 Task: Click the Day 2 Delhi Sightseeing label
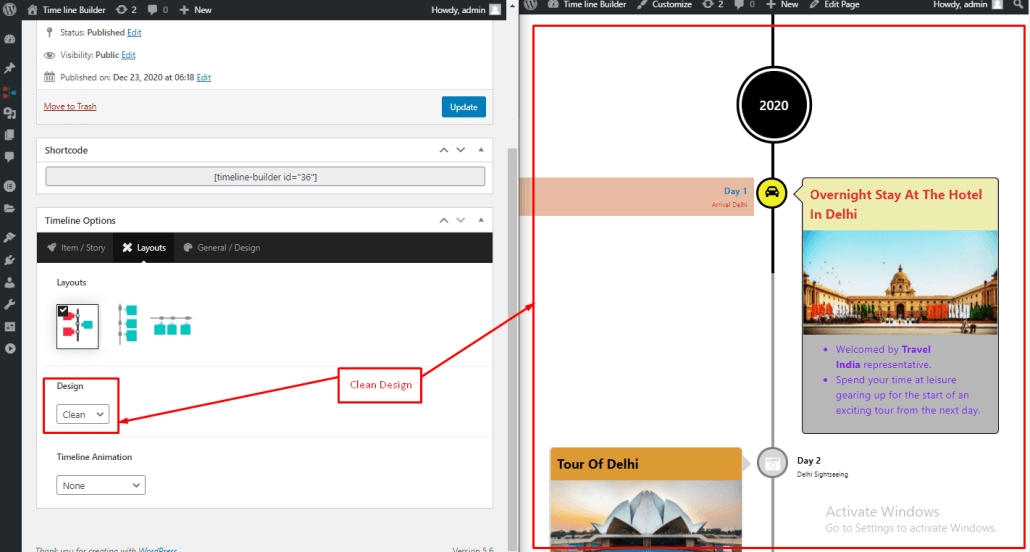coord(822,467)
